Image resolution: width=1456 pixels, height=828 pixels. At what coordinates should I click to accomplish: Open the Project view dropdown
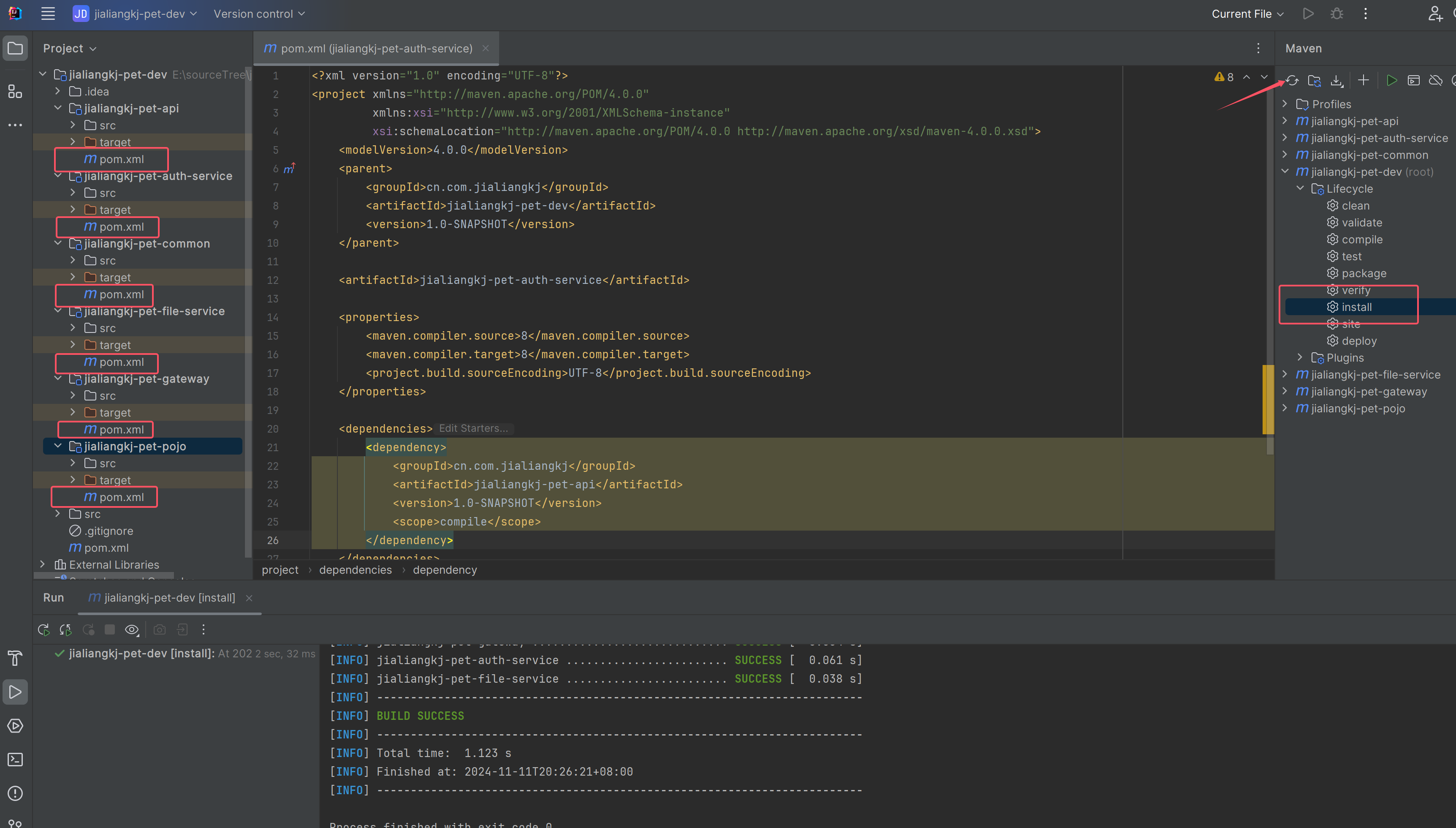(x=69, y=48)
